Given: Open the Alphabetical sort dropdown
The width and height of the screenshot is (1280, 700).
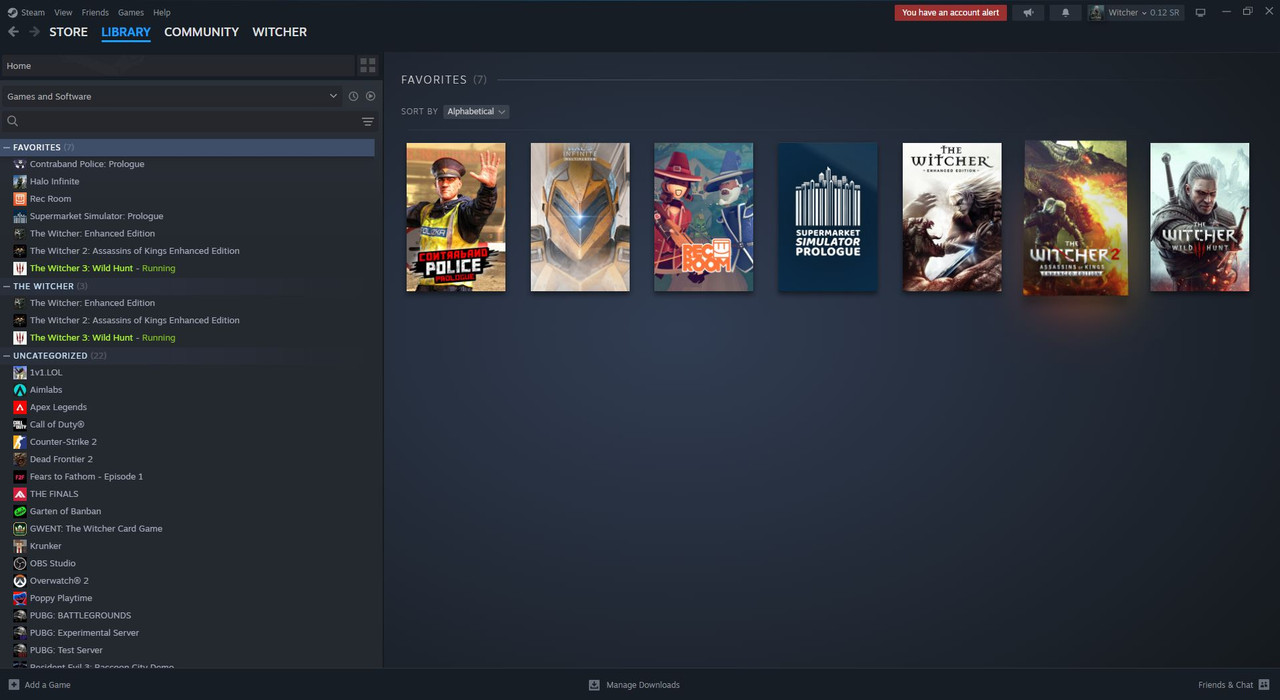Looking at the screenshot, I should pos(476,111).
